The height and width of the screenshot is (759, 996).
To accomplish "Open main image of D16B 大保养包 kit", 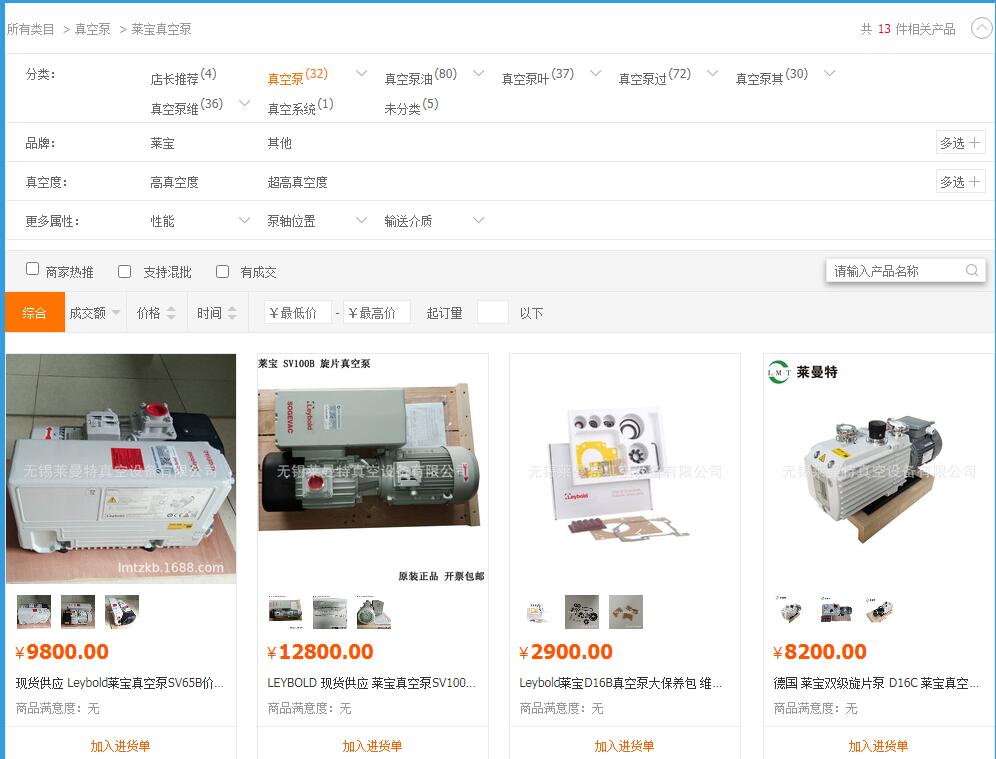I will point(624,469).
